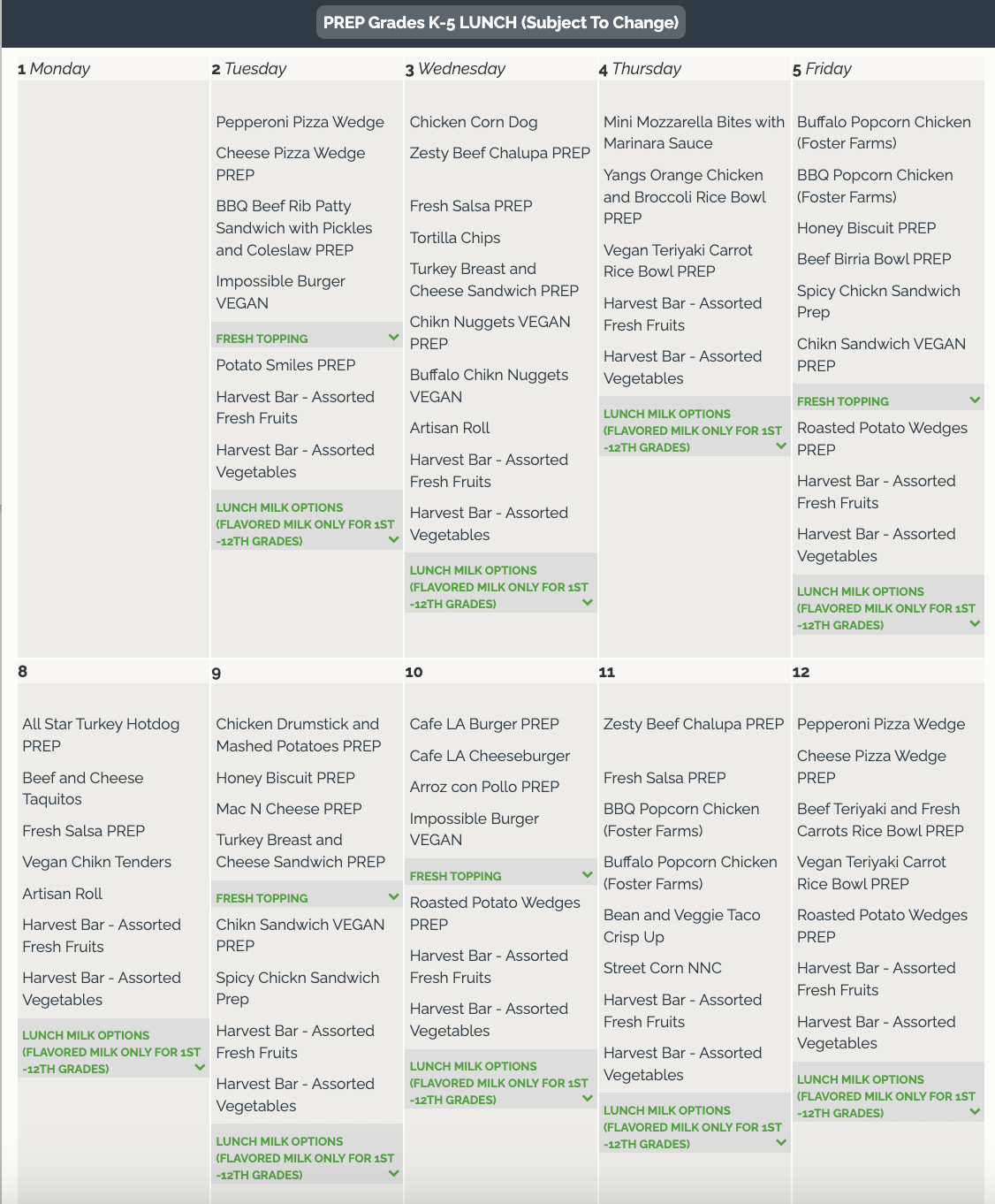Open Beef Birria Bowl PREP item
Image resolution: width=995 pixels, height=1204 pixels.
click(874, 259)
